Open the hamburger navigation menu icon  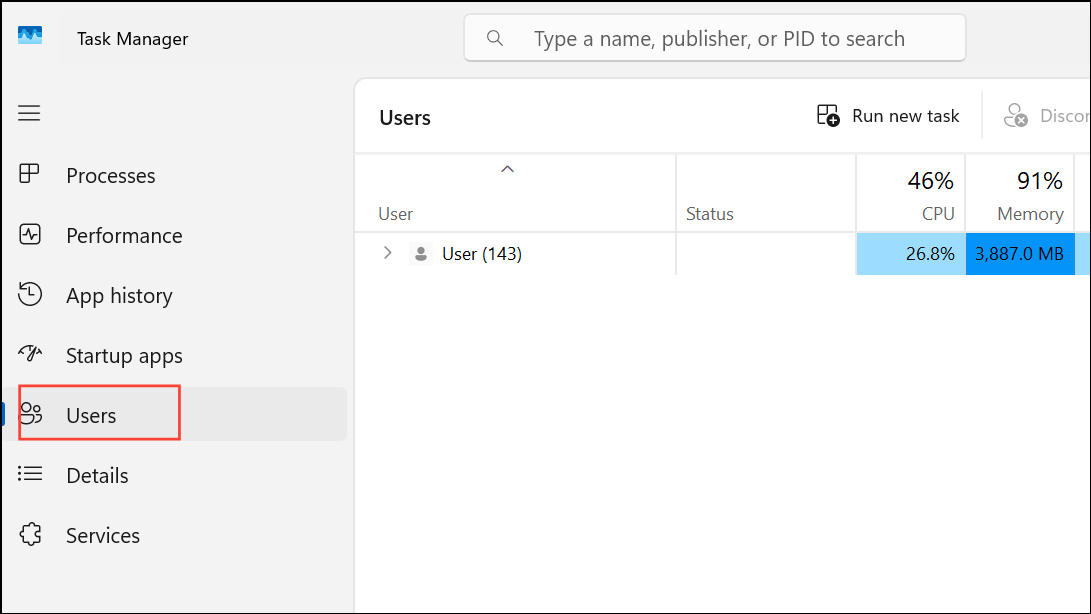29,113
